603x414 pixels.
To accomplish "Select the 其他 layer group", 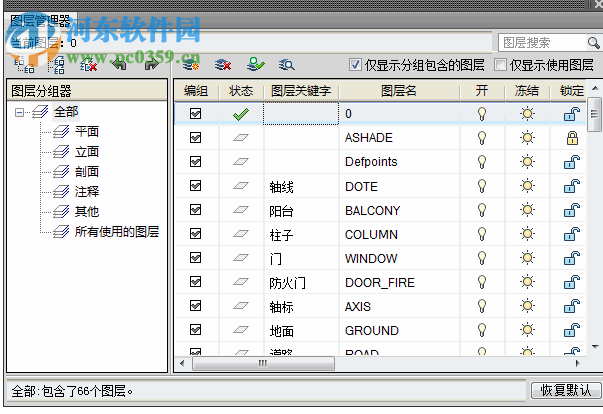I will (87, 212).
